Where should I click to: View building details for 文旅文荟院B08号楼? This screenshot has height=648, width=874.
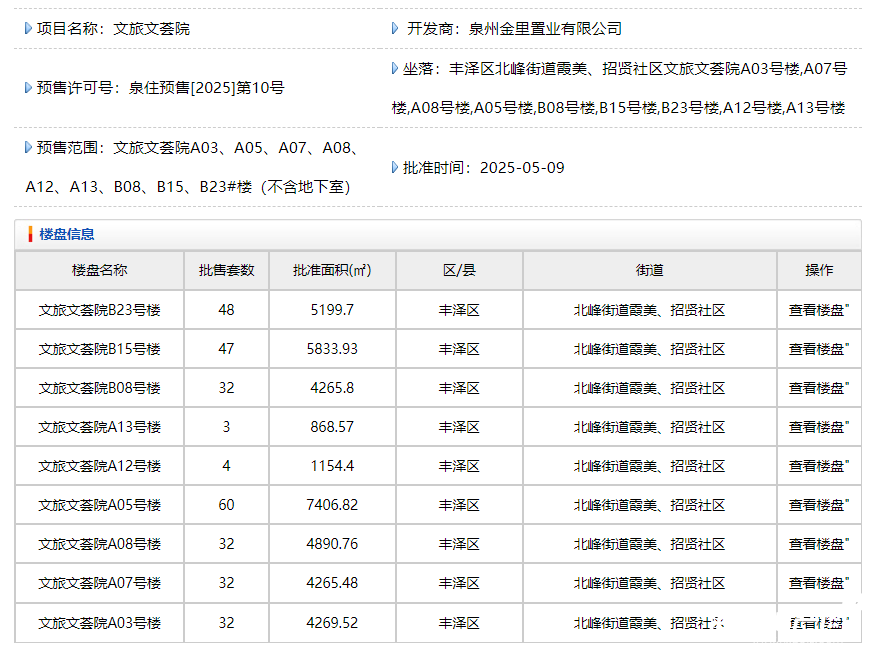tap(818, 388)
